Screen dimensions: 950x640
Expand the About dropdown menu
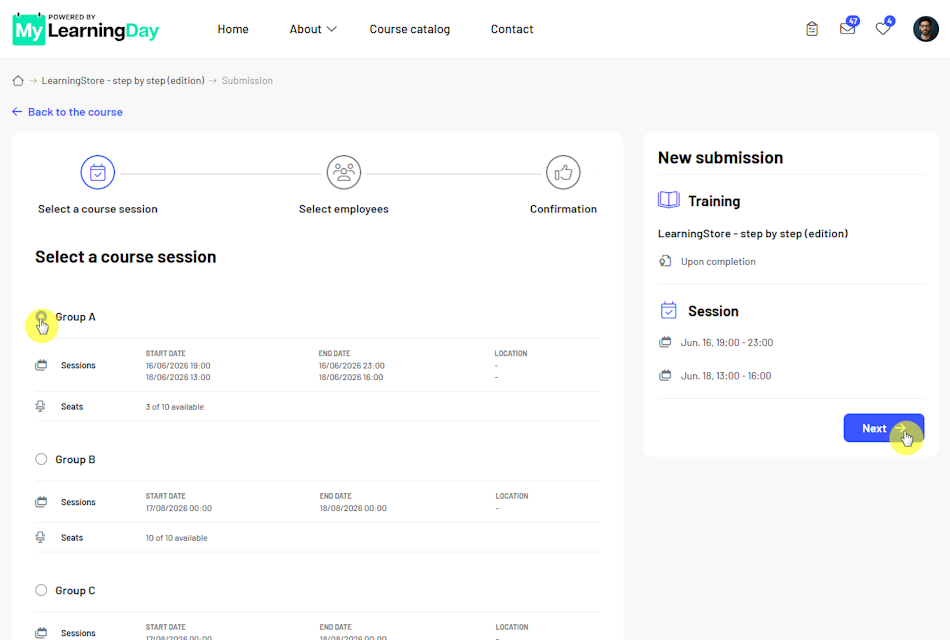click(313, 29)
